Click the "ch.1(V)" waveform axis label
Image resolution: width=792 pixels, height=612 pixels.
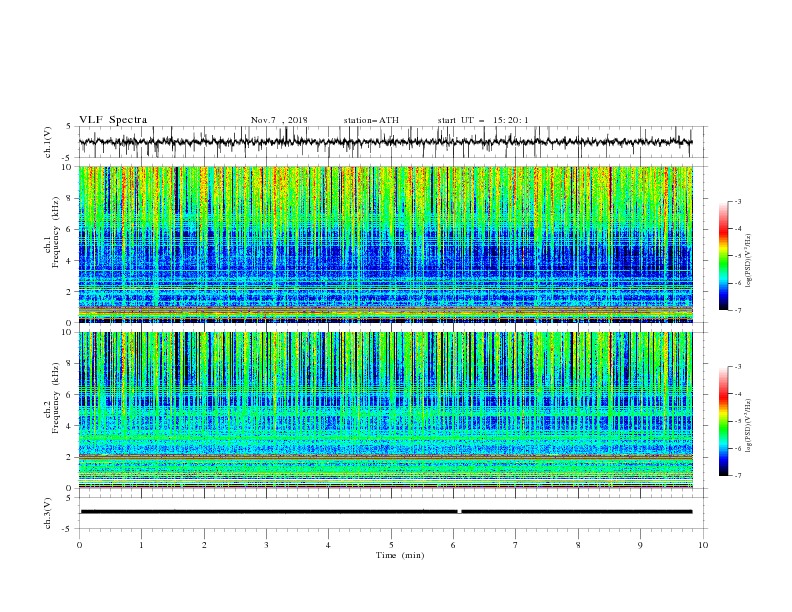(48, 142)
